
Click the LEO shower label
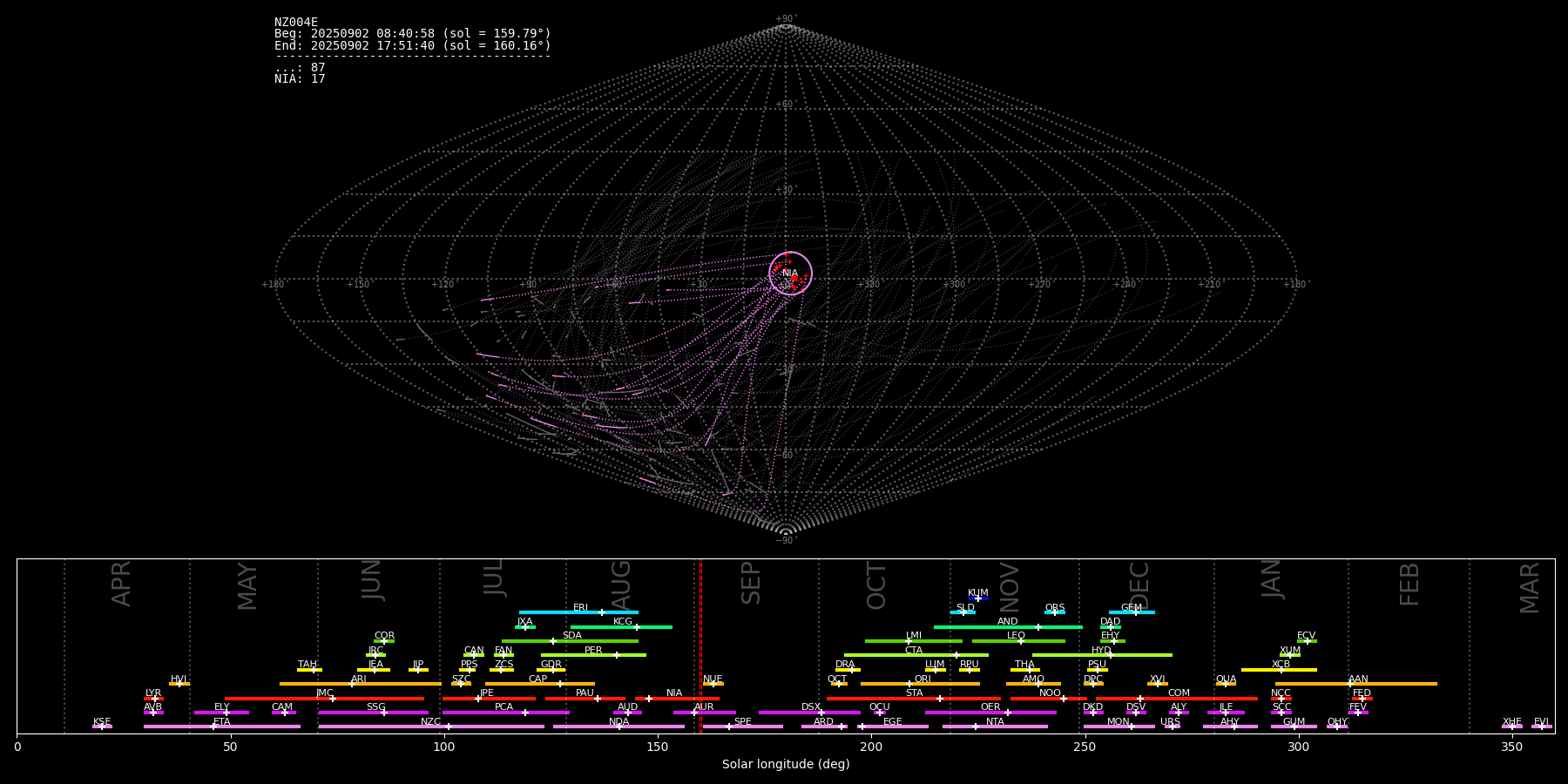tap(1017, 636)
